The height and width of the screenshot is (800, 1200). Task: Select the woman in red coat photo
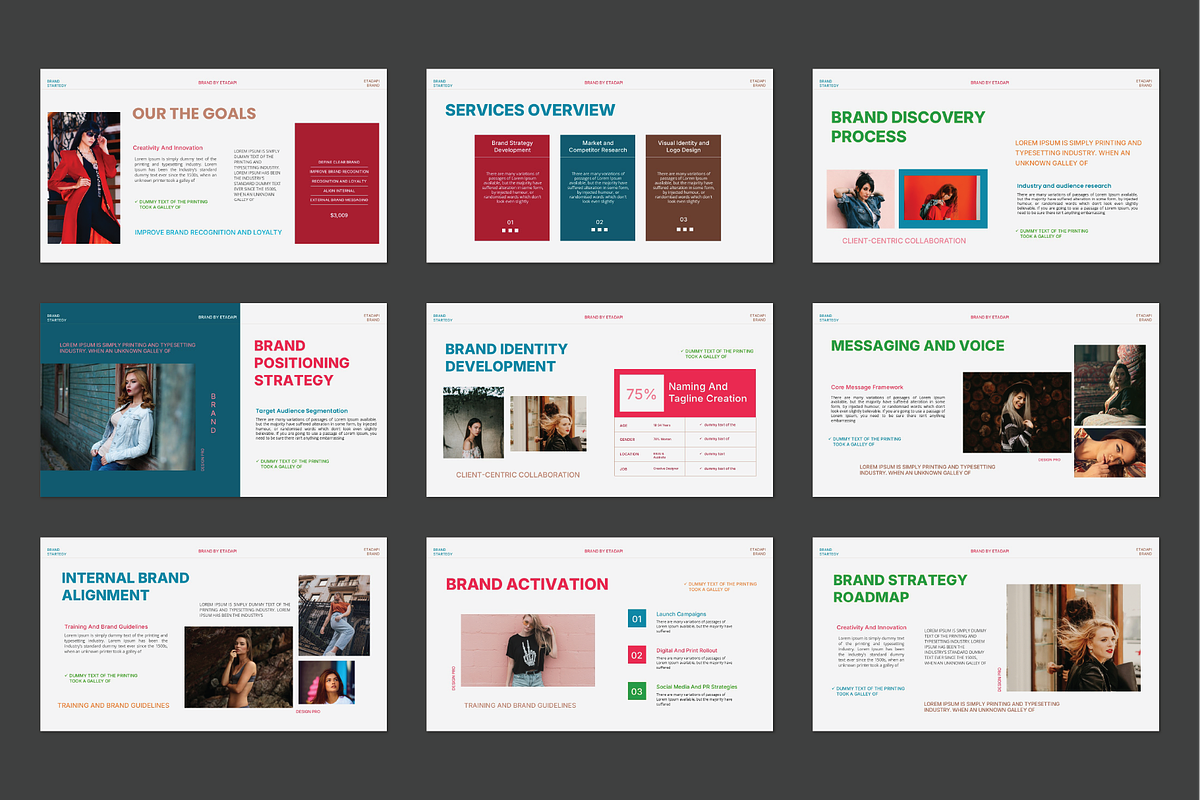84,178
